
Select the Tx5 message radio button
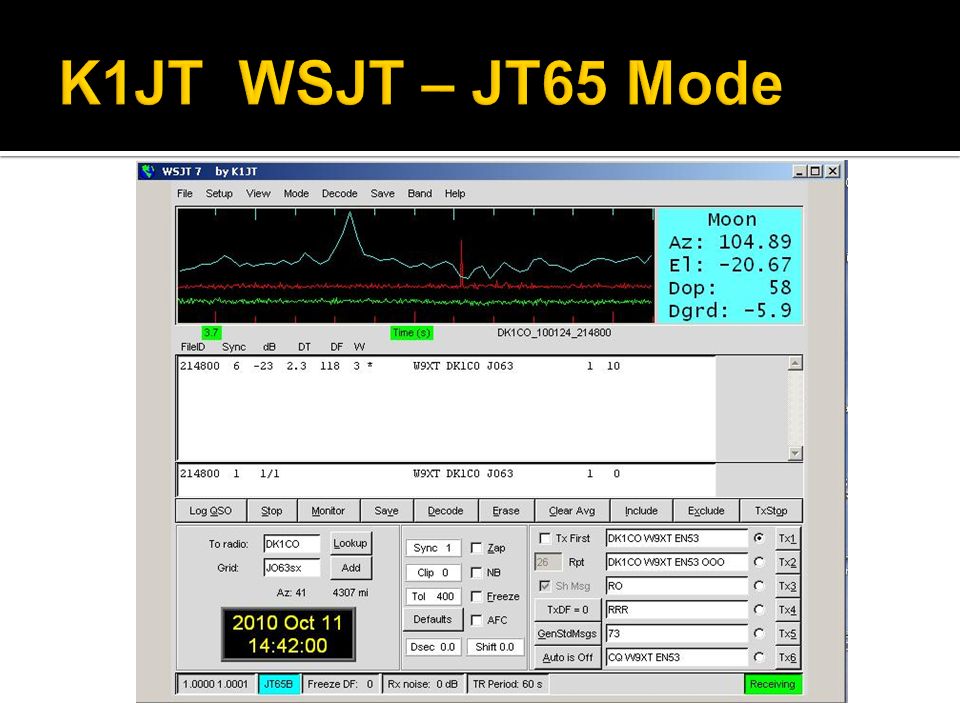click(x=759, y=634)
